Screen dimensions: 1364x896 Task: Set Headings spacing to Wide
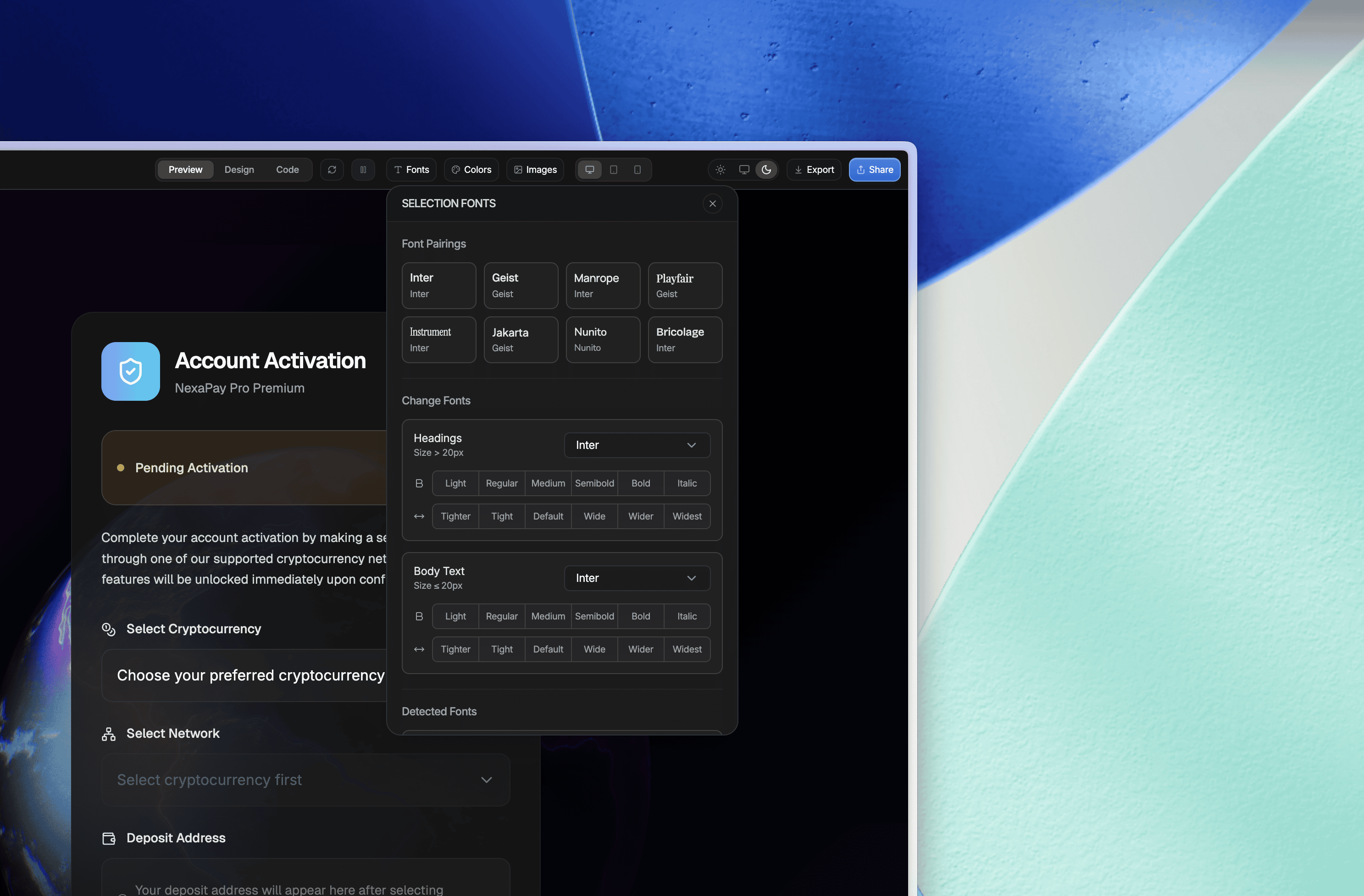tap(594, 516)
